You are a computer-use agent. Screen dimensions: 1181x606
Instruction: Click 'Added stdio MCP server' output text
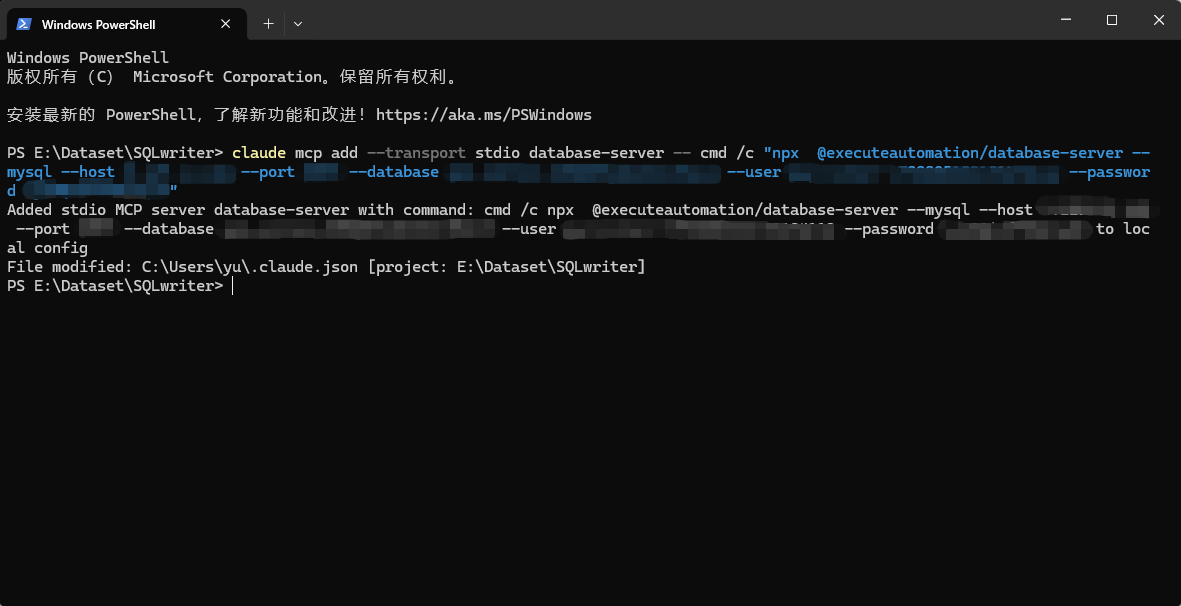coord(105,210)
